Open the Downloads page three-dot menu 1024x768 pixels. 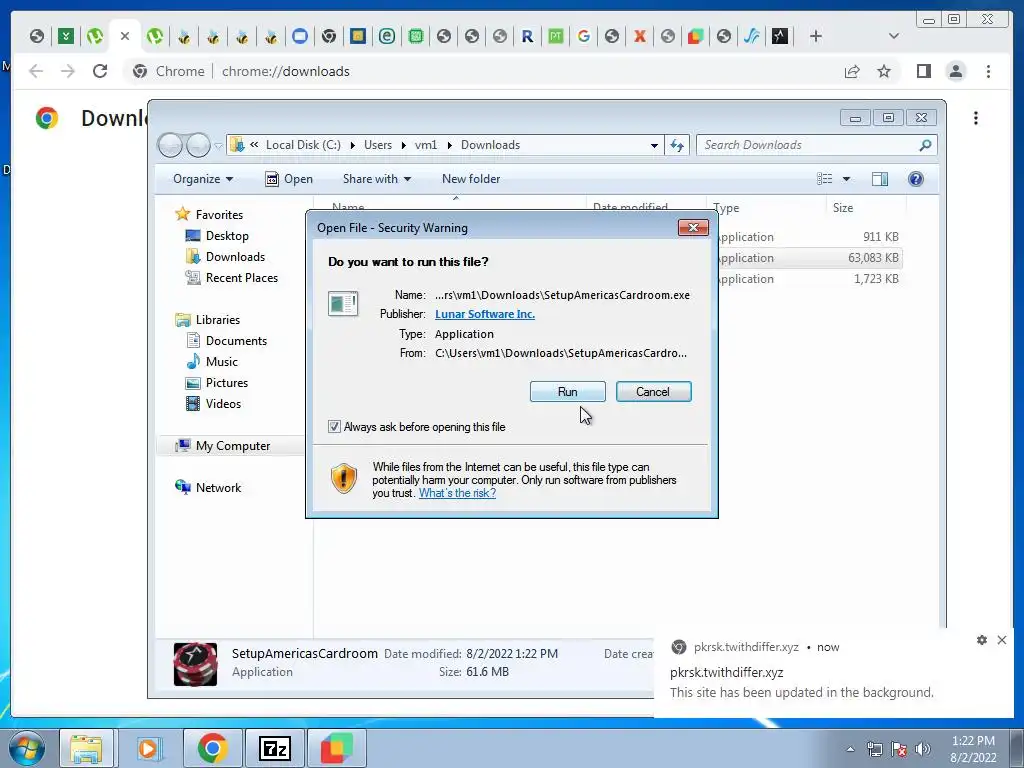976,118
